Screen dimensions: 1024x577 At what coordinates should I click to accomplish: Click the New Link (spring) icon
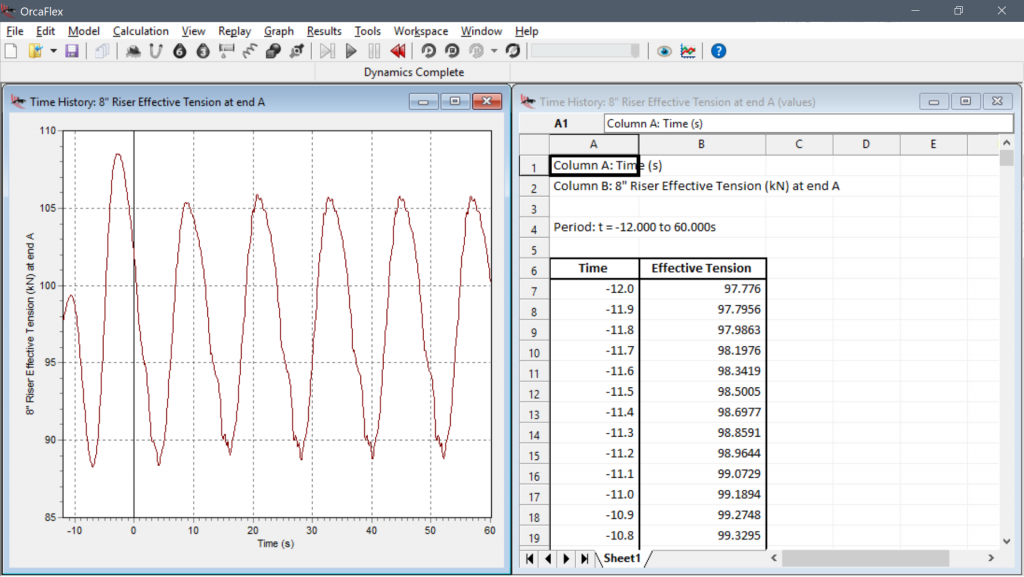point(249,51)
